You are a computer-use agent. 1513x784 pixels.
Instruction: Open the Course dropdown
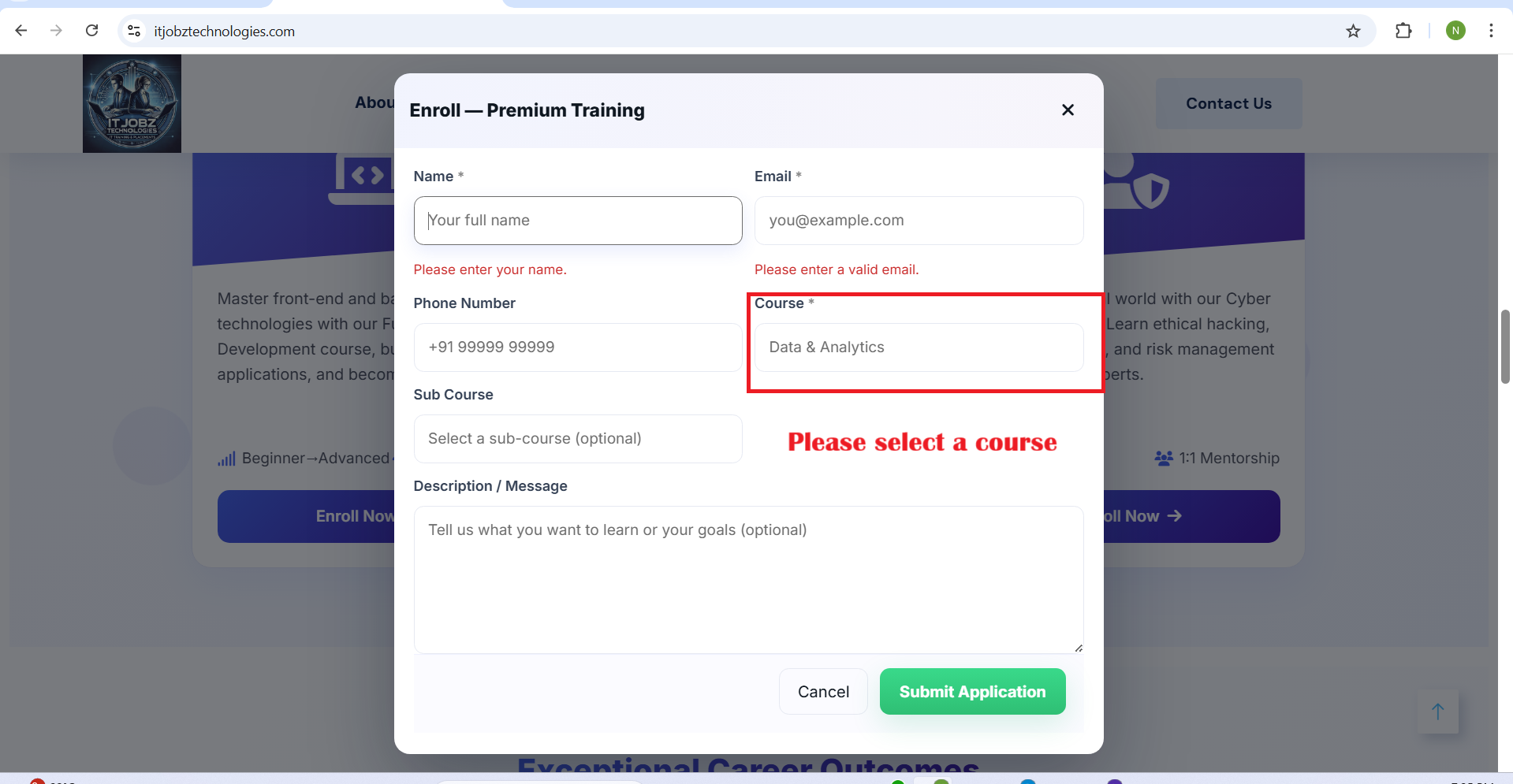point(919,347)
